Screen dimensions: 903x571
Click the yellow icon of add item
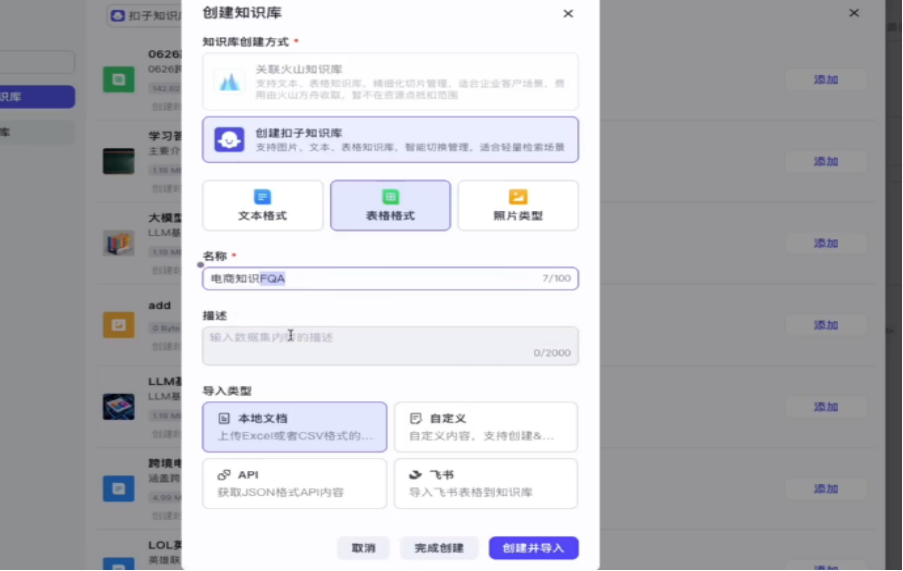119,325
